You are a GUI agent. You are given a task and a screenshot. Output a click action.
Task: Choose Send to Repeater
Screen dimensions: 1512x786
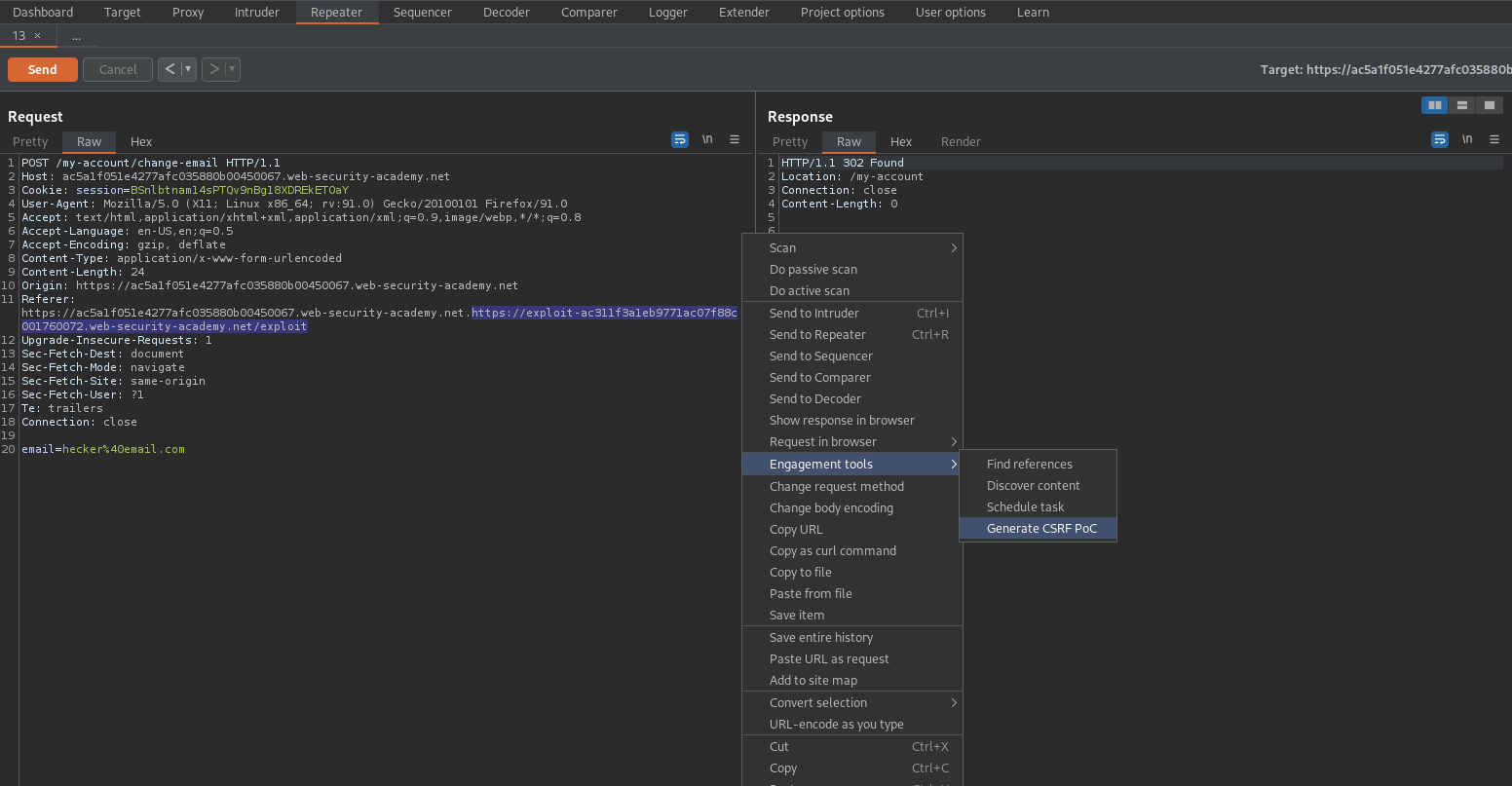click(x=851, y=335)
